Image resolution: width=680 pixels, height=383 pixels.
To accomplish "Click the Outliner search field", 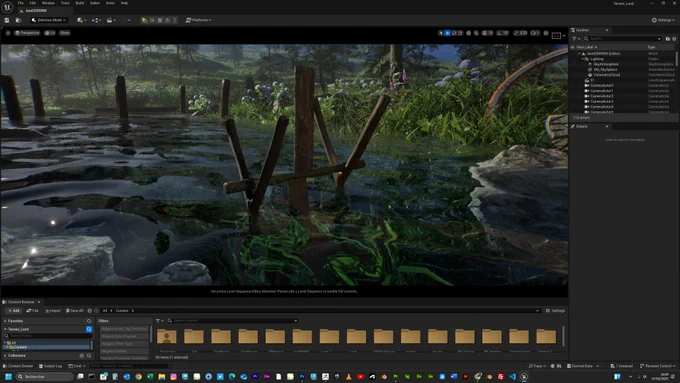I will (x=622, y=39).
